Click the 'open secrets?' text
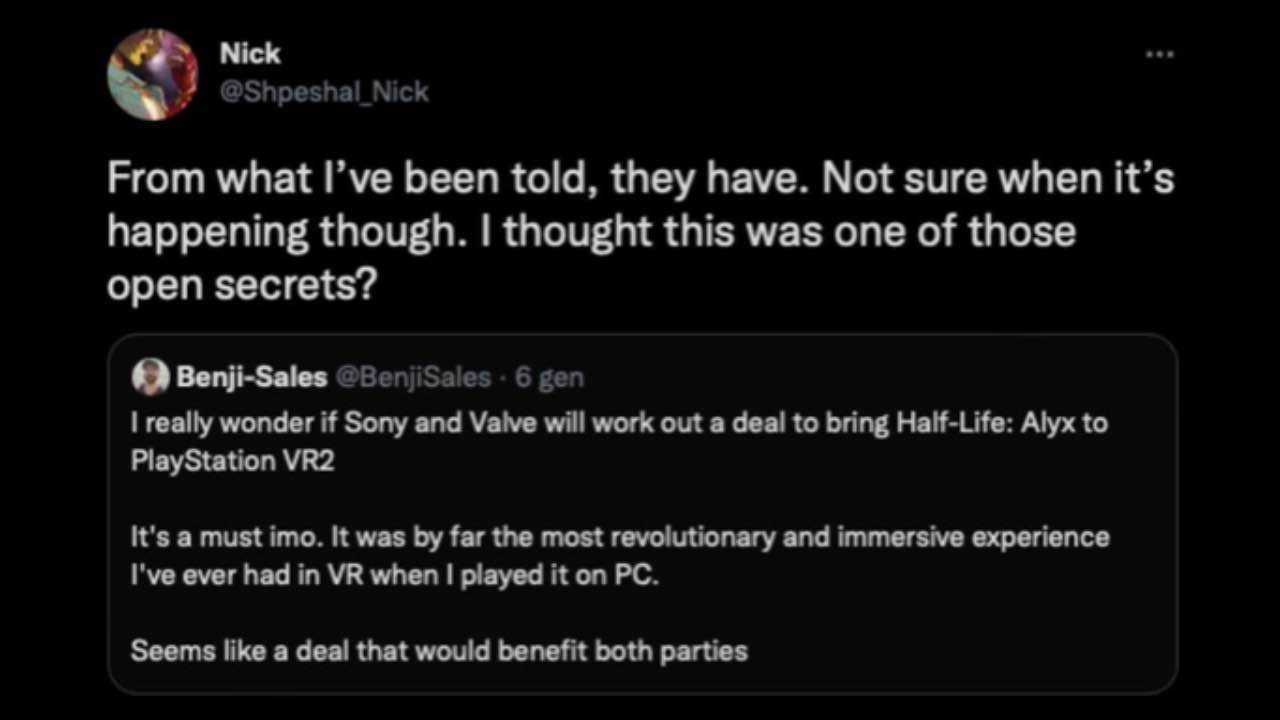This screenshot has height=720, width=1280. (241, 285)
